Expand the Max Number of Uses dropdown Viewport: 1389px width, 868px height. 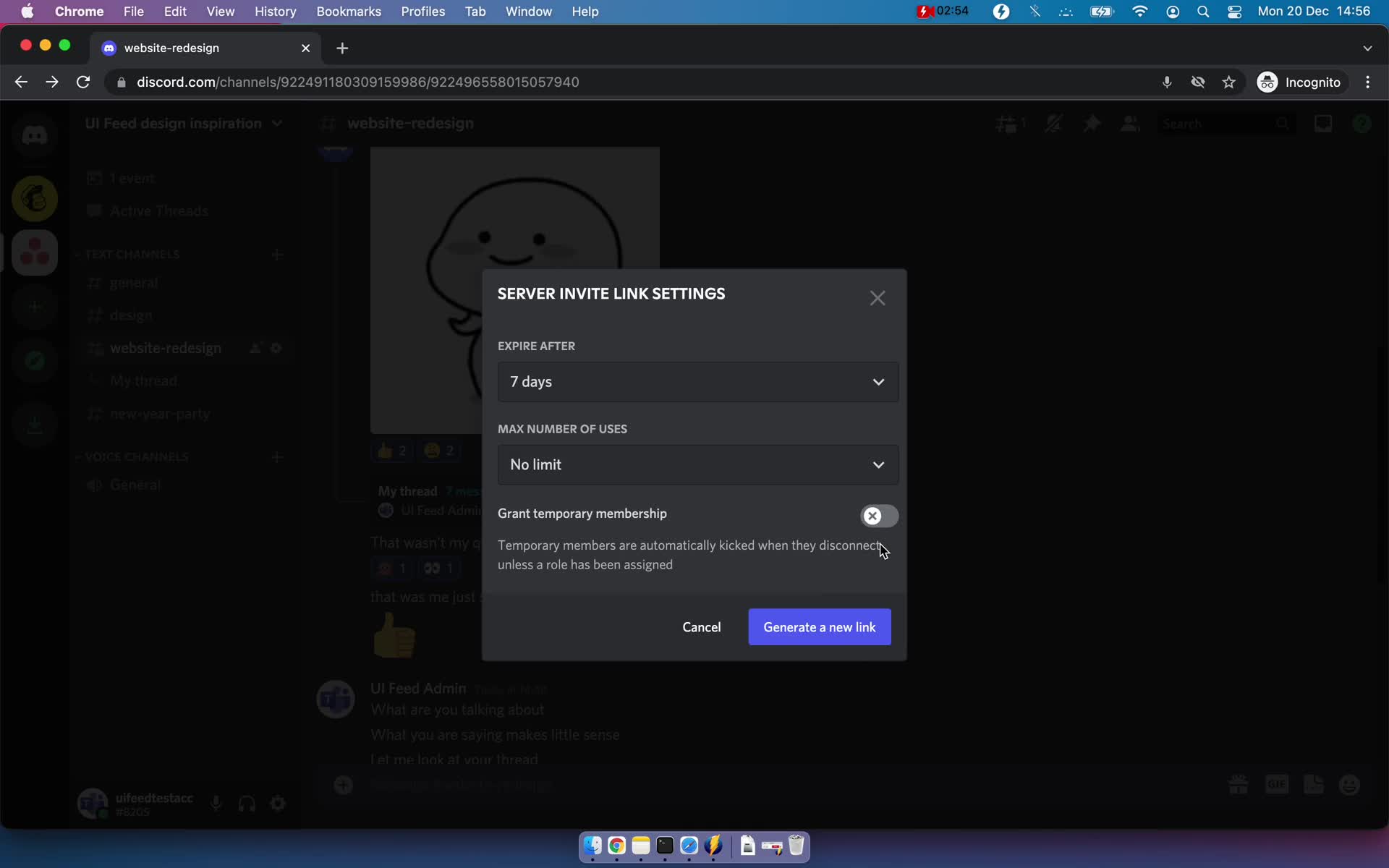tap(697, 464)
